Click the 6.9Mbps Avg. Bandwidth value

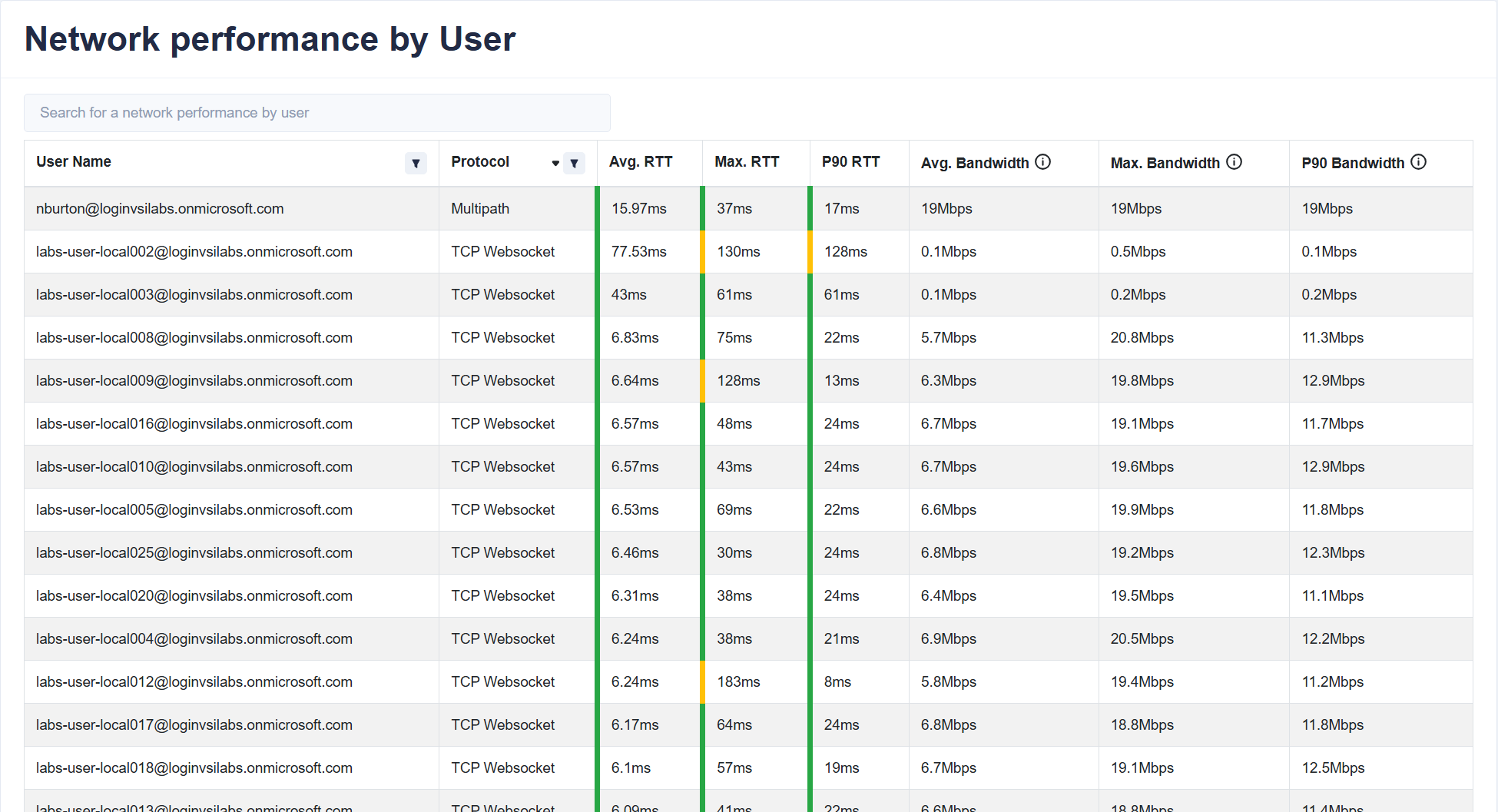tap(949, 639)
